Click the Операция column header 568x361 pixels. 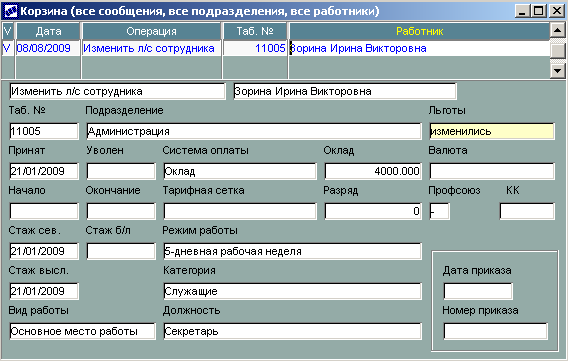point(151,32)
